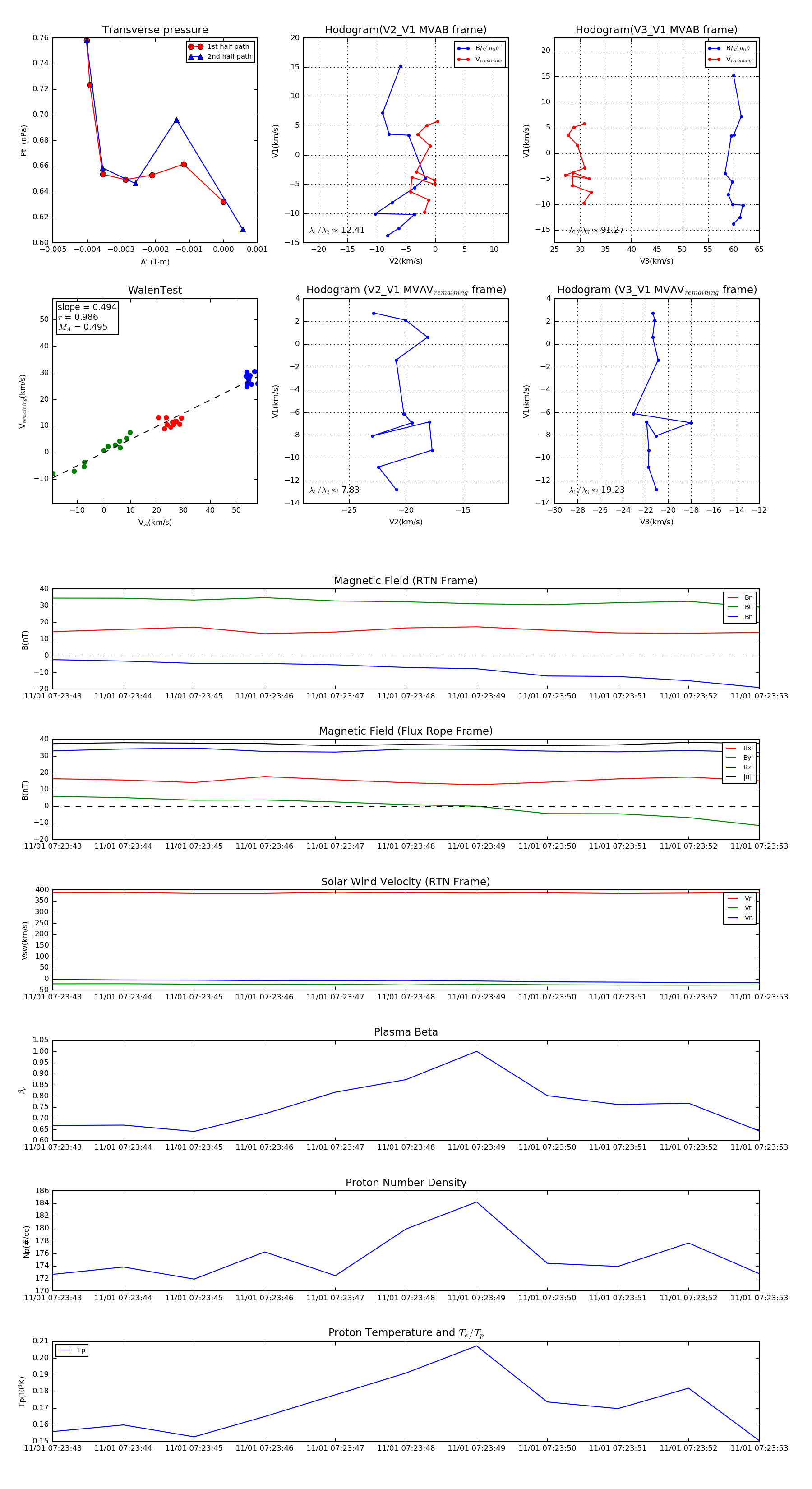The image size is (812, 1489).
Task: Click the 'Plasma Beta' plot title
Action: [x=406, y=1032]
